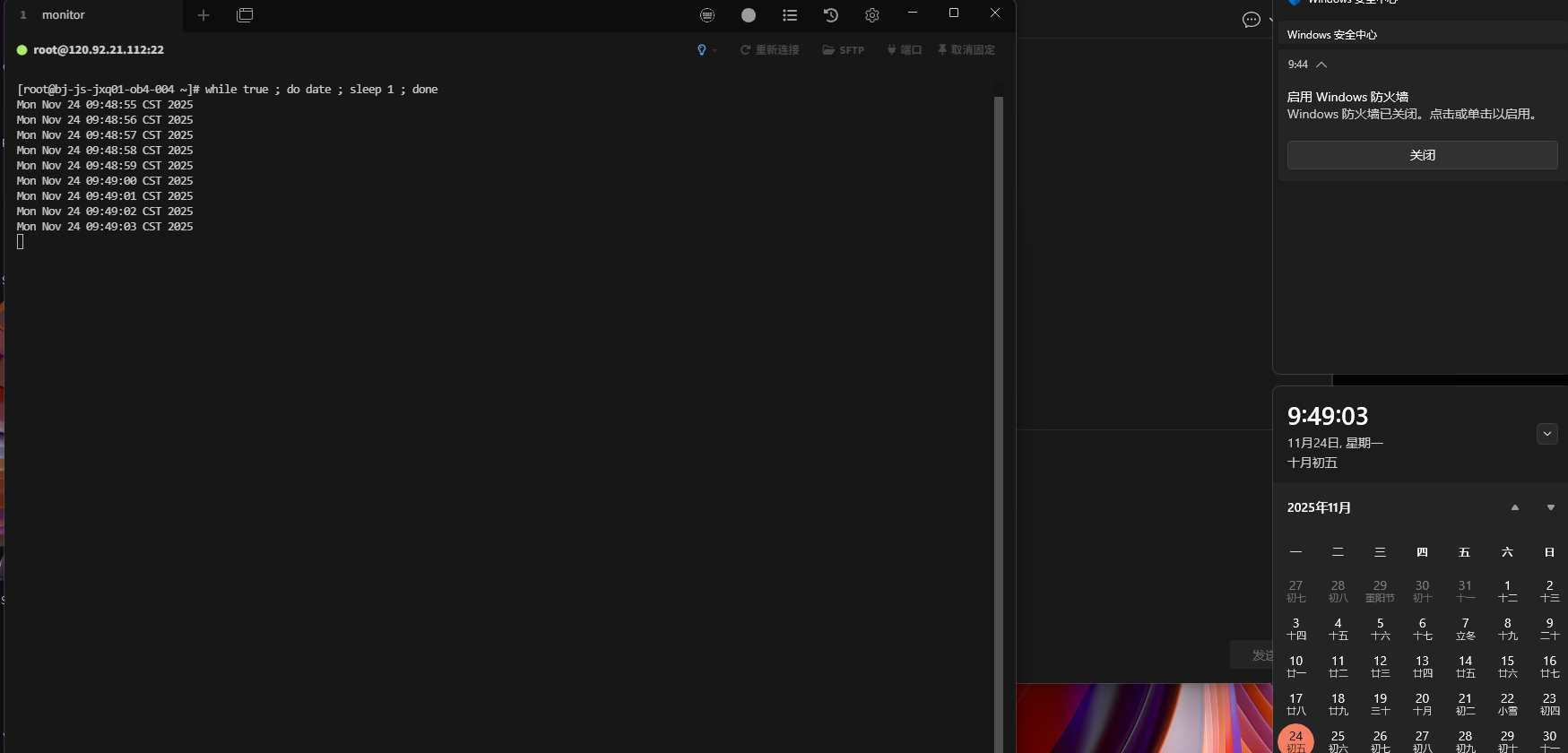The height and width of the screenshot is (753, 1568).
Task: Add a new terminal tab
Action: tap(204, 15)
